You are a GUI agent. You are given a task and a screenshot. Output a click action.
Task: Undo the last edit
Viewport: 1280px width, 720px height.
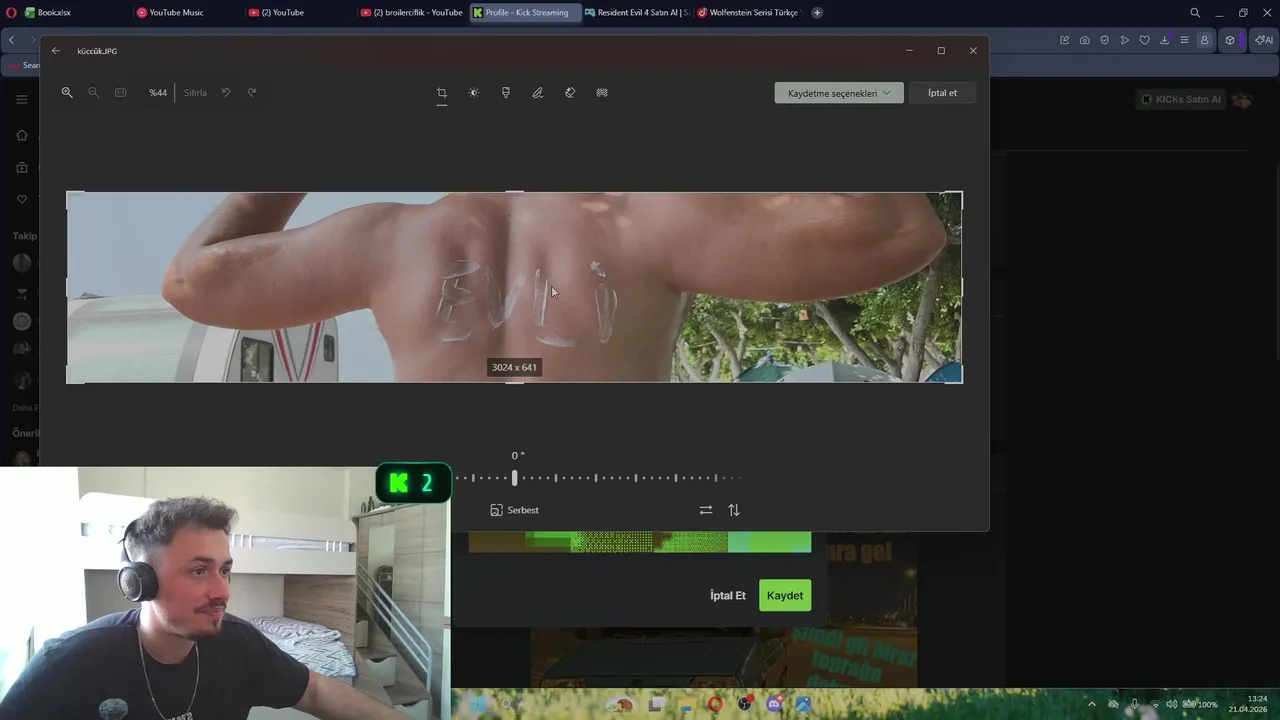pyautogui.click(x=226, y=92)
